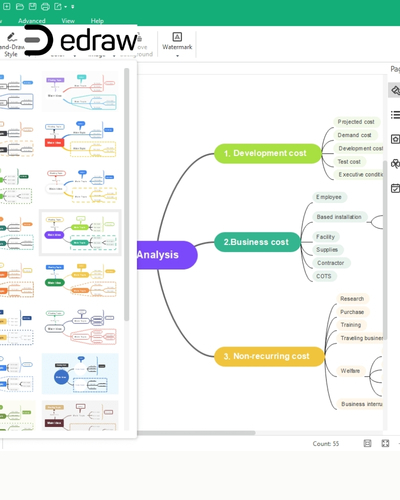Image resolution: width=400 pixels, height=500 pixels.
Task: Click the Export icon in quick toolbar
Action: 58,6
